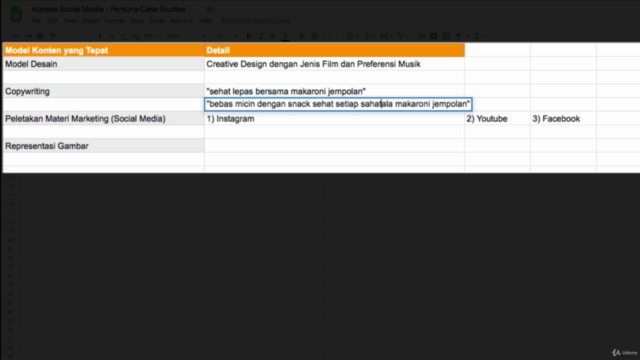Click the Insert link icon

coord(421,36)
